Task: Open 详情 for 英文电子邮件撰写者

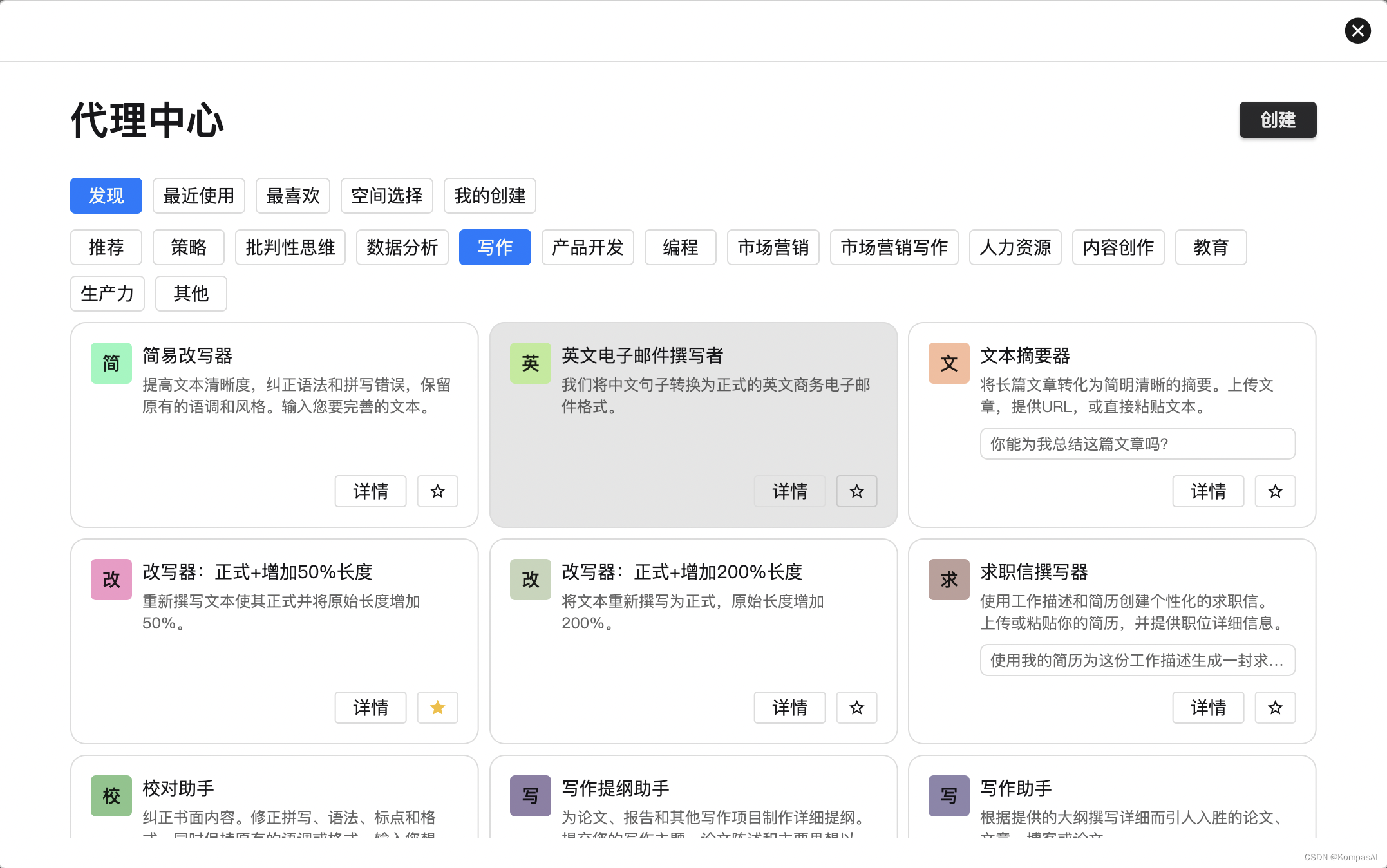Action: 789,491
